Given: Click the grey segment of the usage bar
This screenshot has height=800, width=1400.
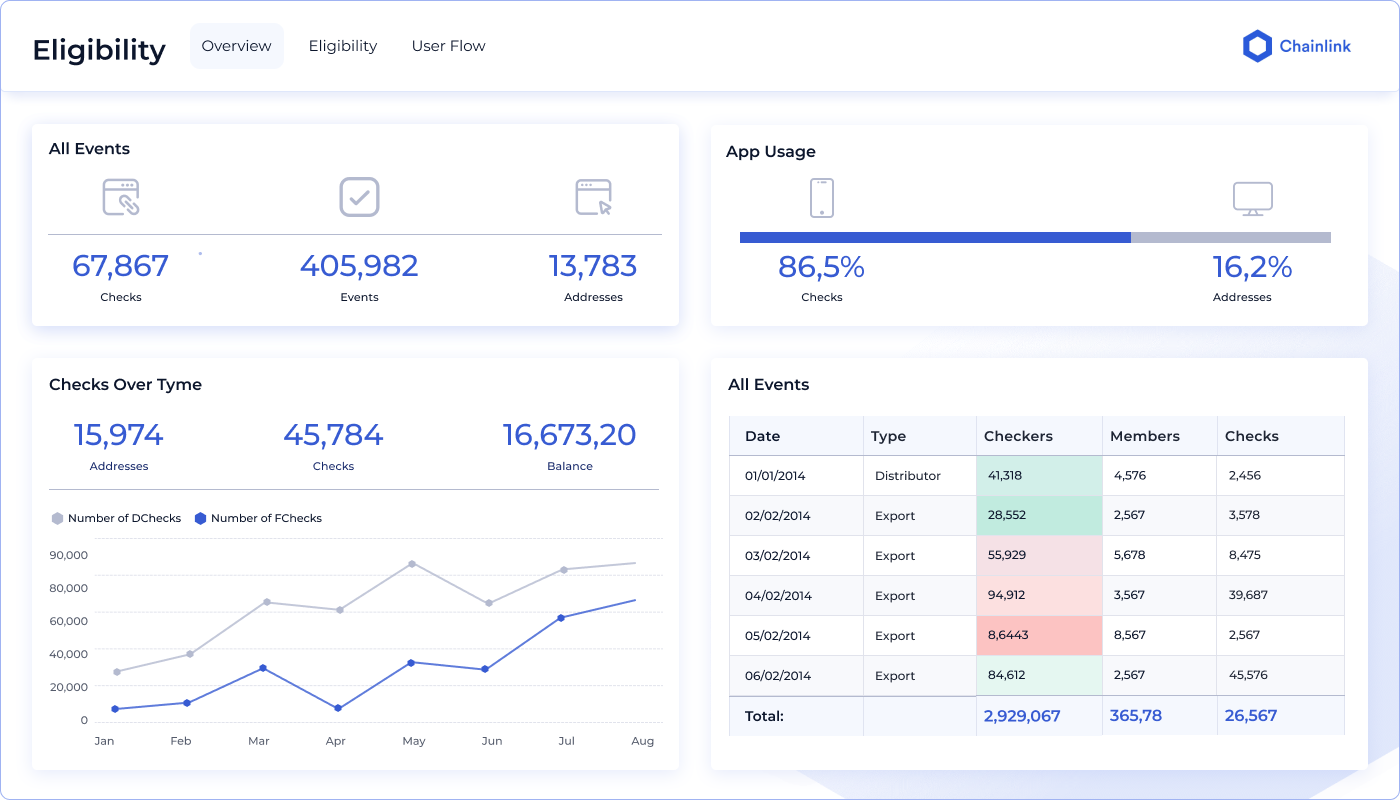Looking at the screenshot, I should [1231, 237].
